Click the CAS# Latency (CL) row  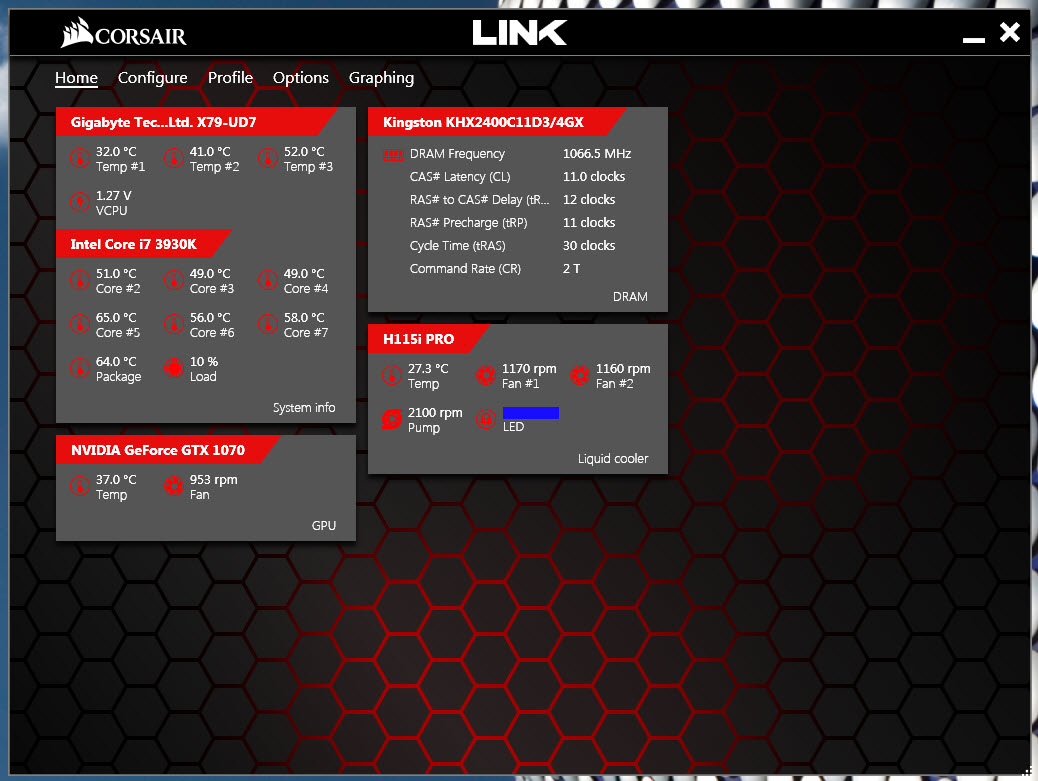[518, 177]
